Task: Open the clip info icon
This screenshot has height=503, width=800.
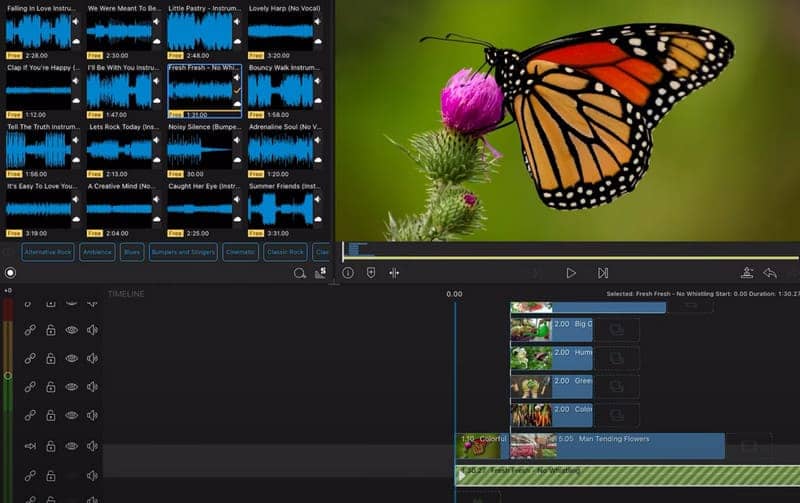Action: click(348, 272)
